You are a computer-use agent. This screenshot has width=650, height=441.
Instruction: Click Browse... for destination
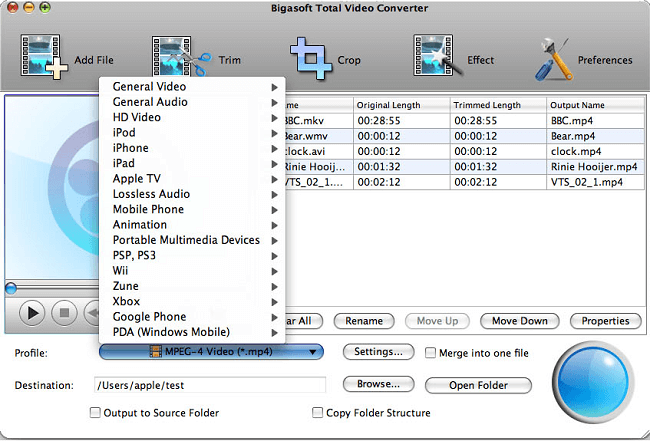click(378, 384)
